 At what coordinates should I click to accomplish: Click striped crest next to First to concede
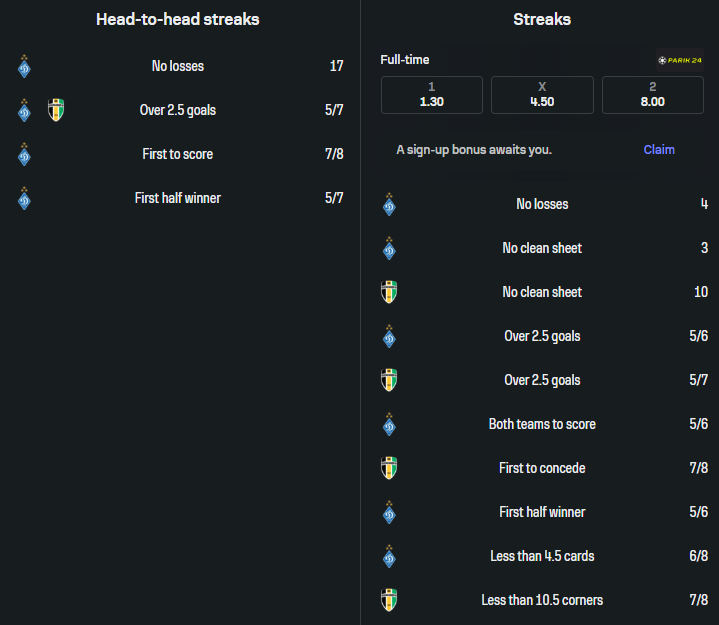point(390,468)
